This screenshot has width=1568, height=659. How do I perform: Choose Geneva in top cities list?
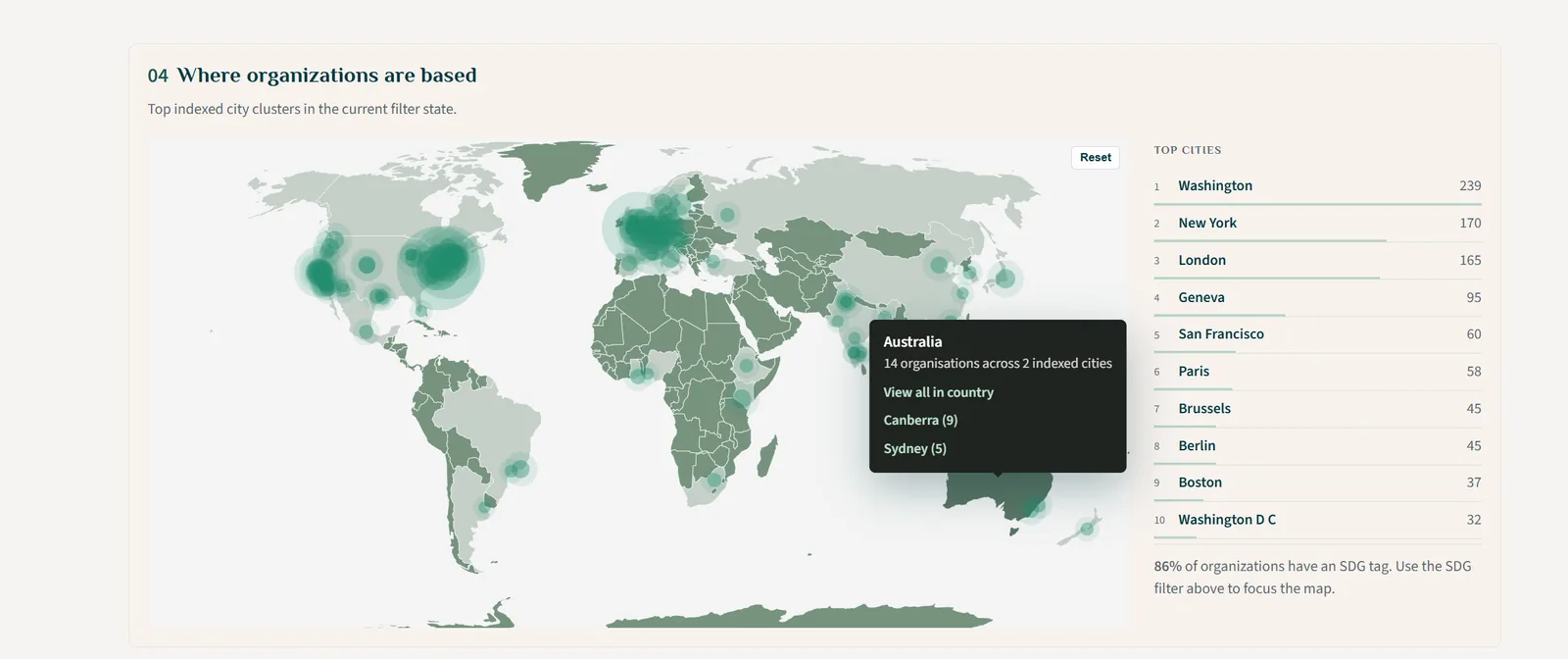1317,298
